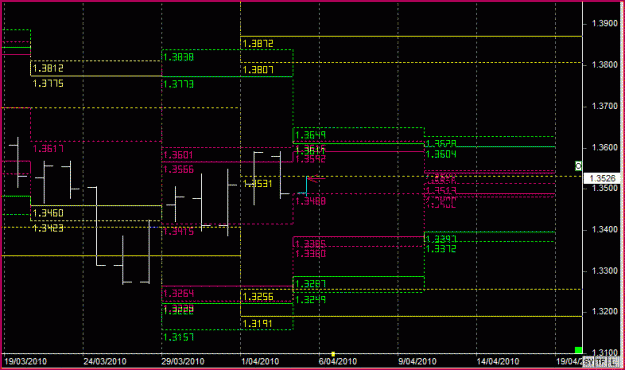
Task: Click the magenta 1.3566 level label
Action: pyautogui.click(x=179, y=169)
